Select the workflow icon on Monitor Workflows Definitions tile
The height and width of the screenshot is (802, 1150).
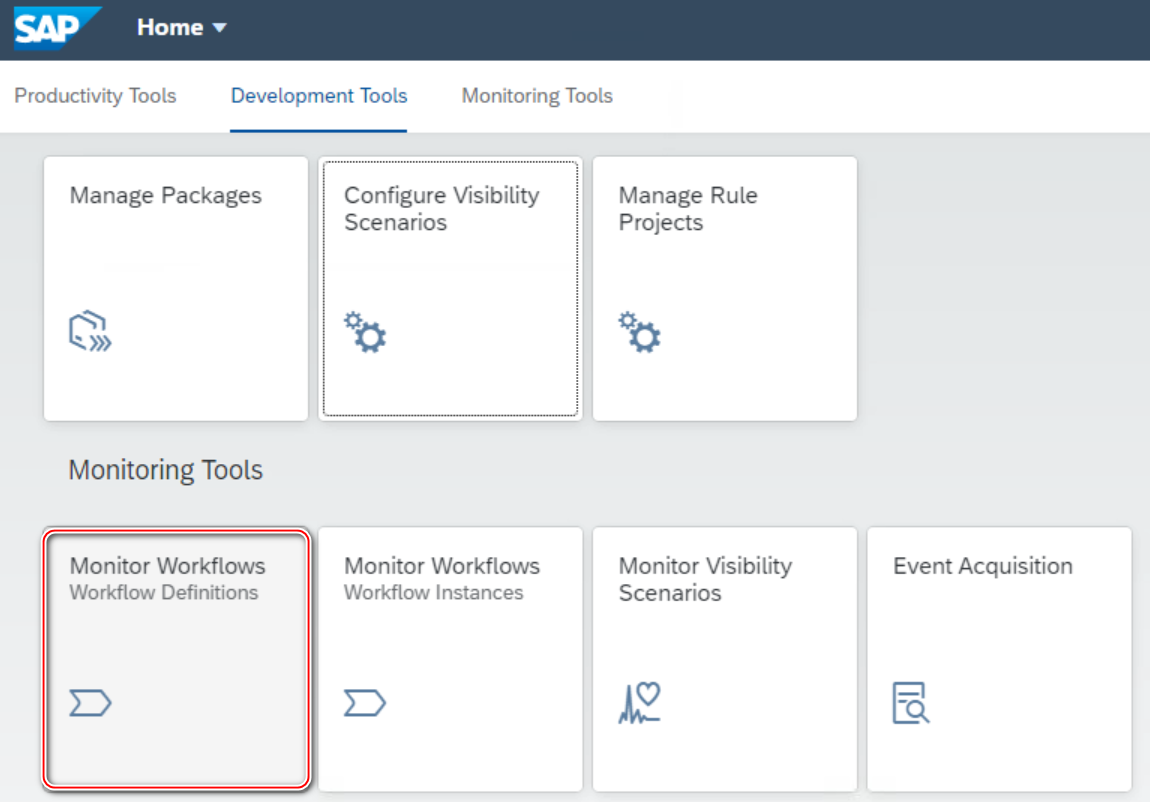(90, 702)
